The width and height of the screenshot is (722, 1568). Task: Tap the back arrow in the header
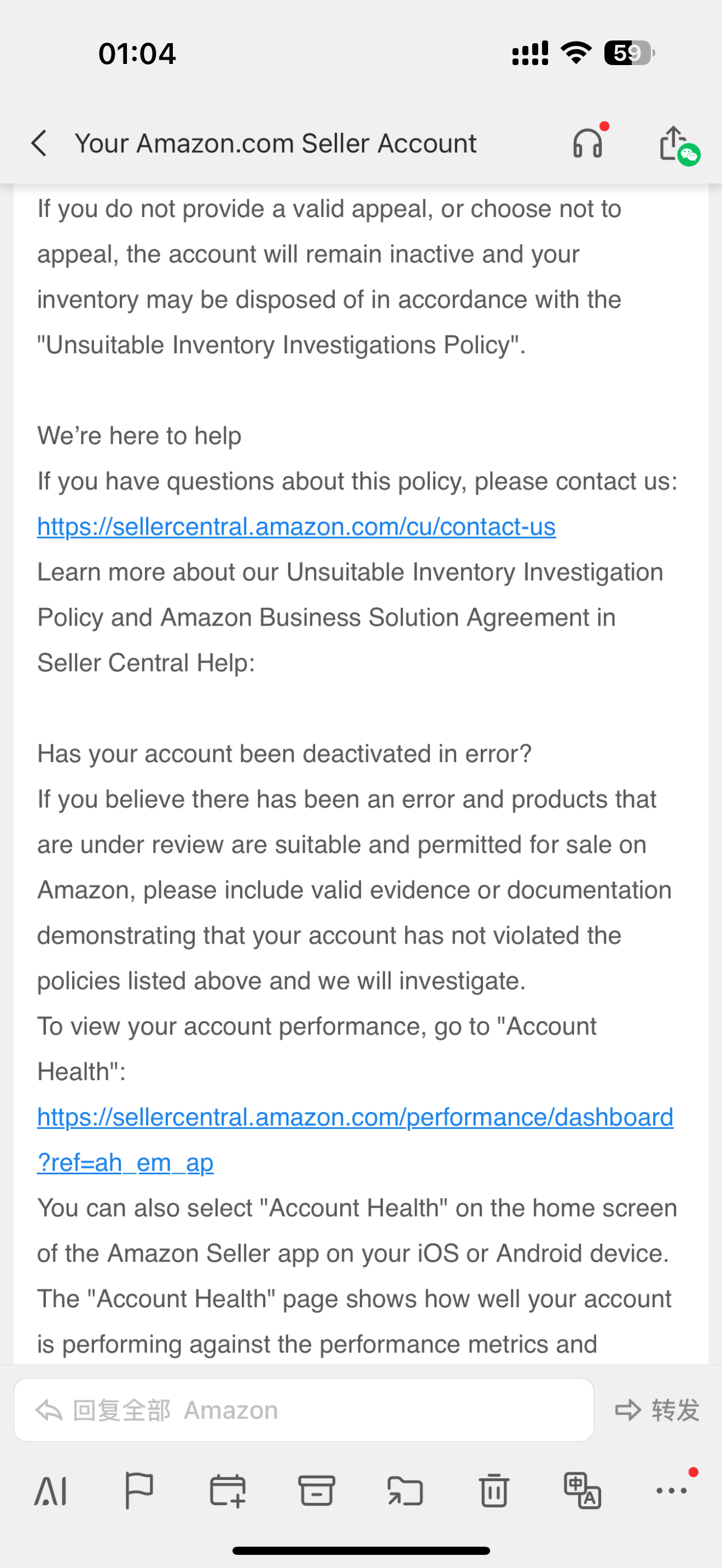39,144
